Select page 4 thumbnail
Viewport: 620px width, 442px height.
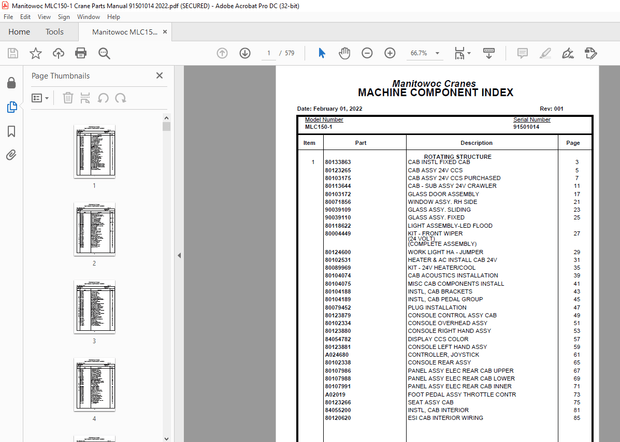point(95,384)
